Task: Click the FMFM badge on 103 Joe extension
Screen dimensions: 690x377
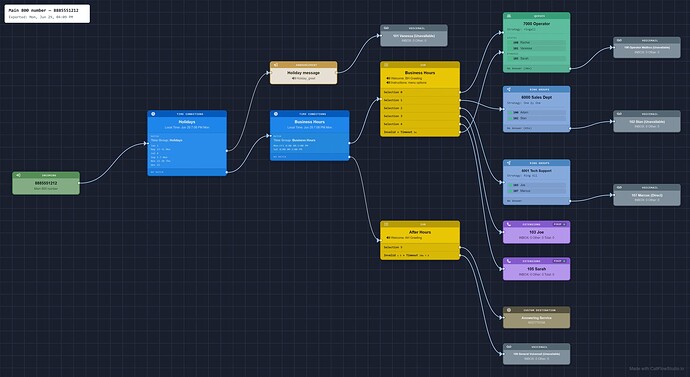Action: tap(560, 224)
